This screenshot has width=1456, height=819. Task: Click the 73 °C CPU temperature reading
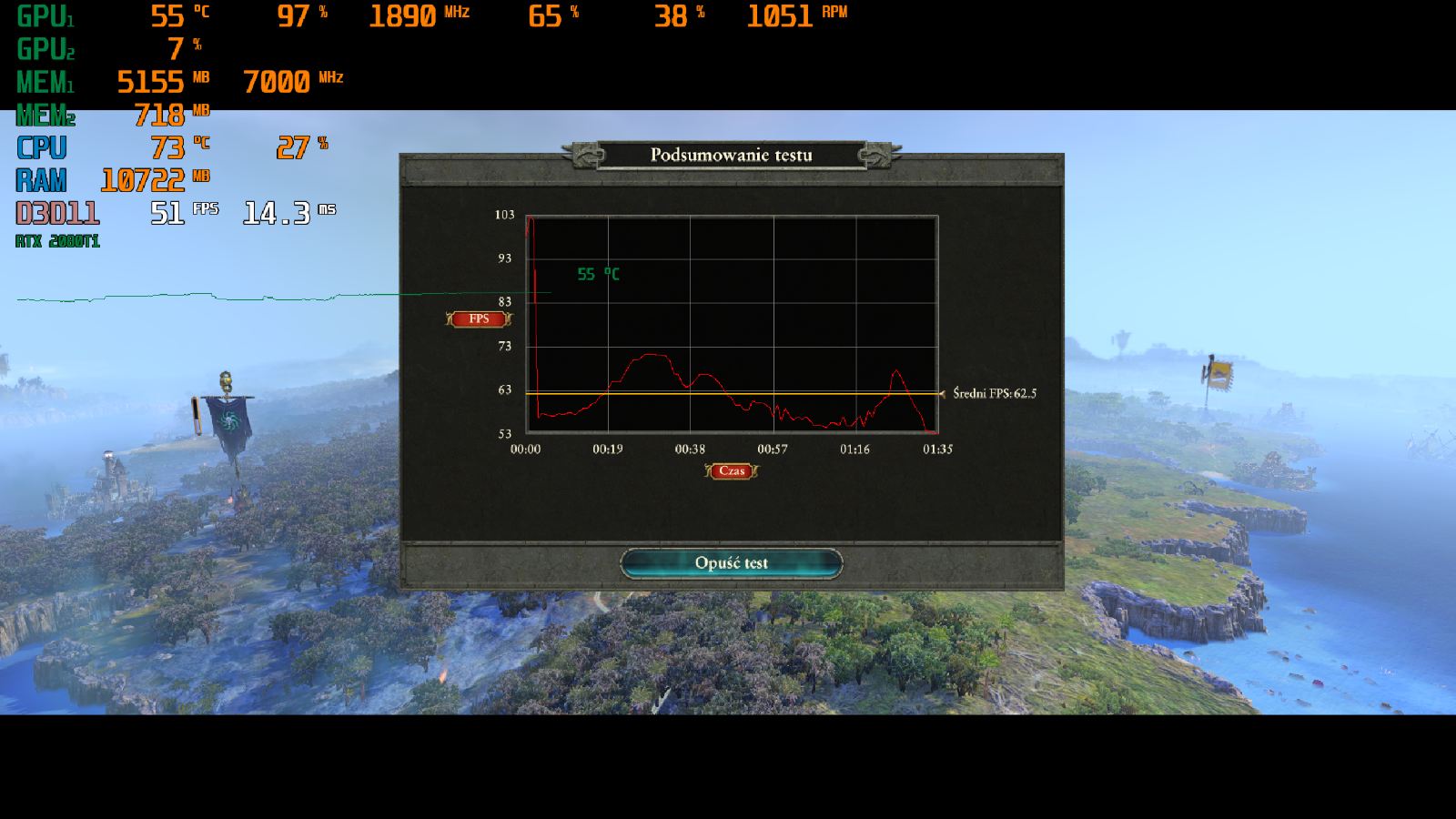pos(180,147)
